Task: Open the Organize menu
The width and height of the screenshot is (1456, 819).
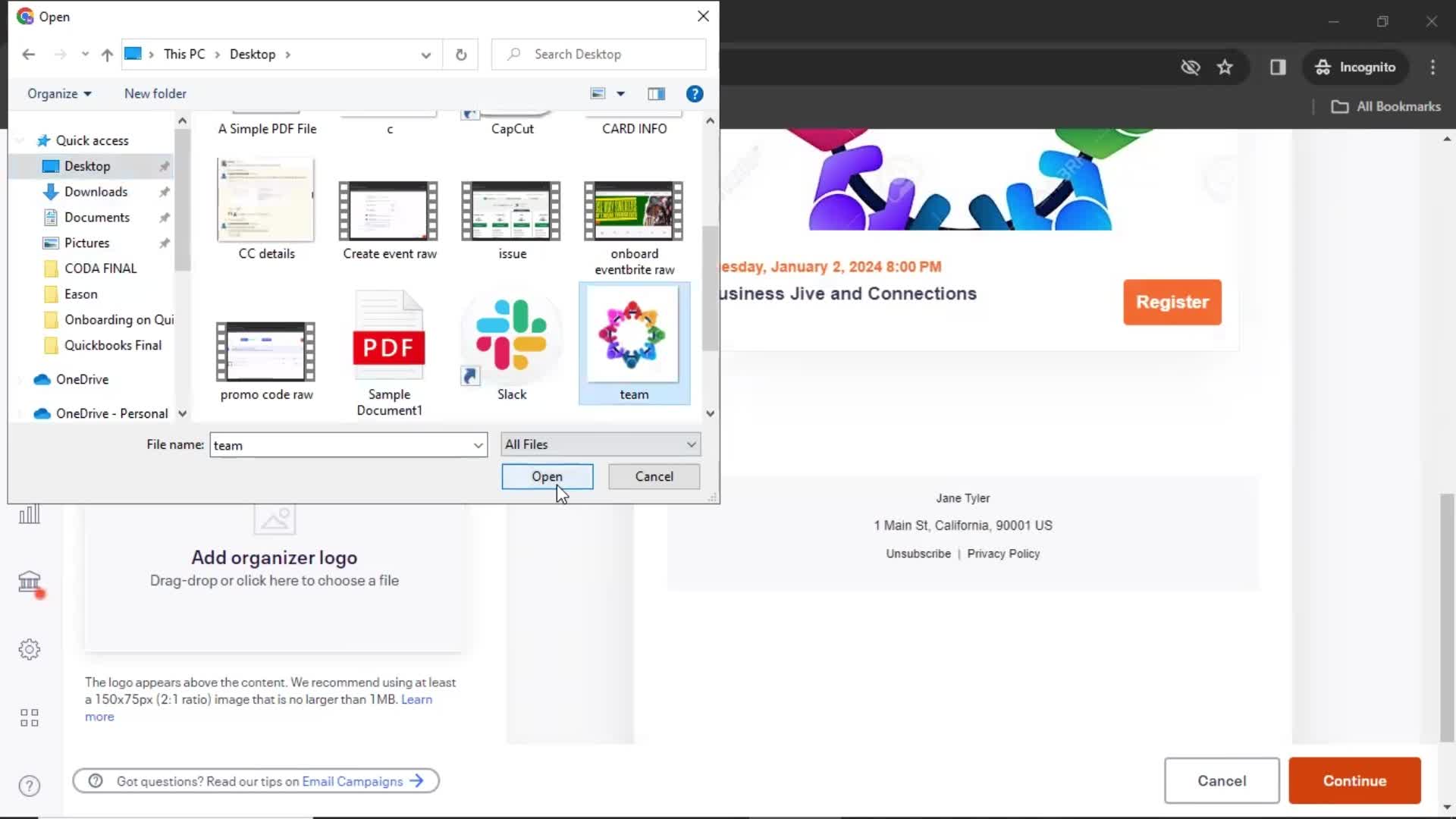Action: click(x=59, y=94)
